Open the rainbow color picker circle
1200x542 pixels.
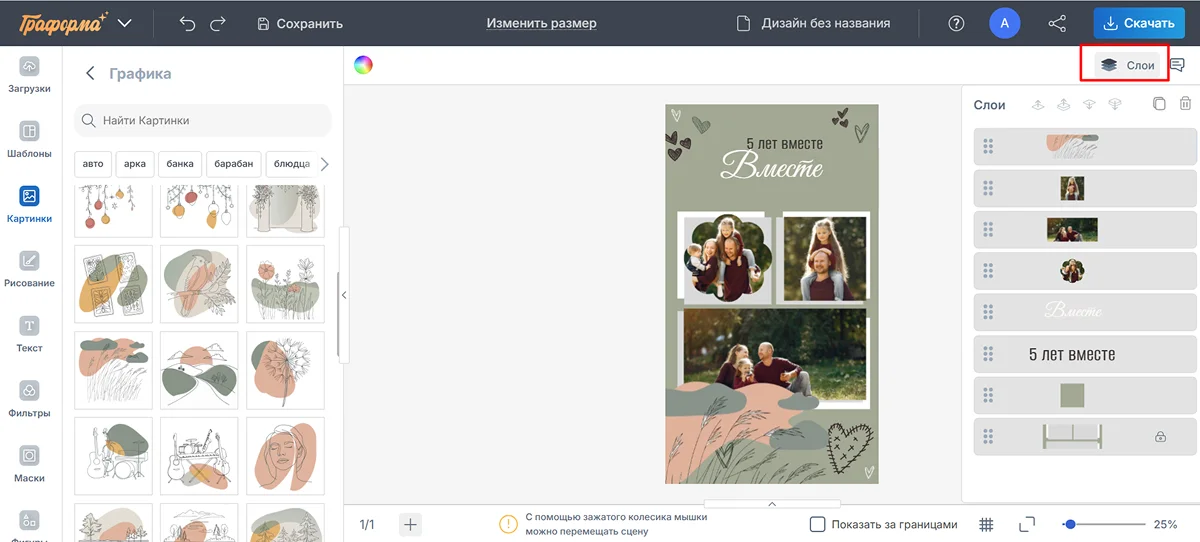[363, 65]
